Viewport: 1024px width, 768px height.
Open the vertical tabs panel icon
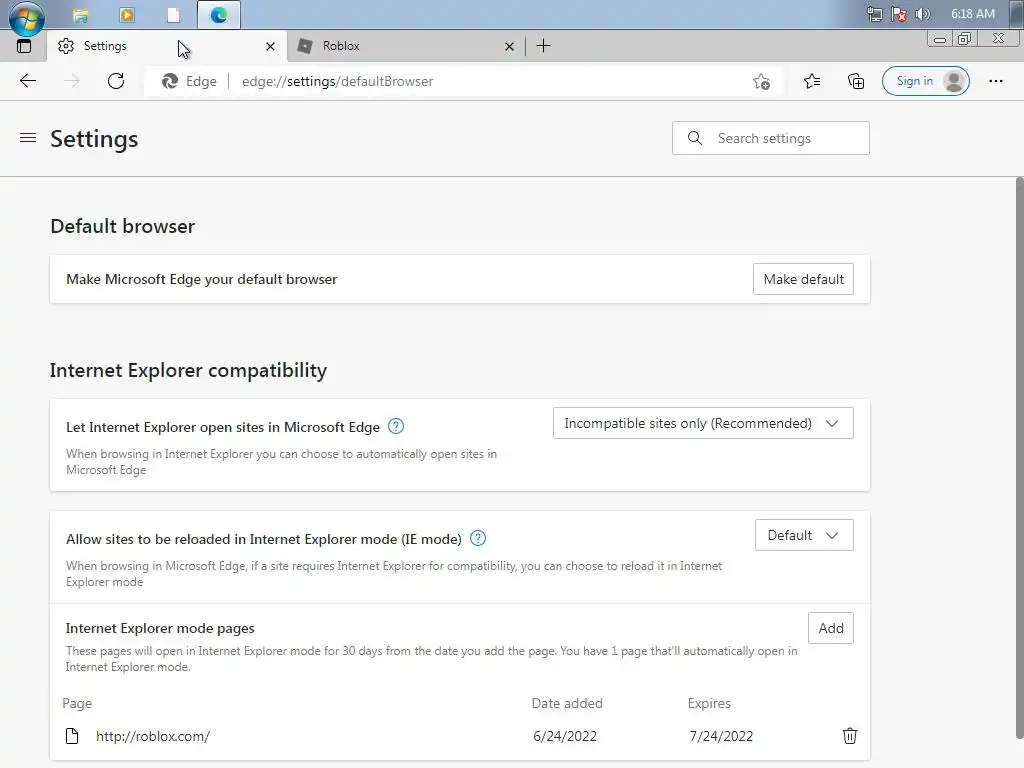tap(24, 46)
